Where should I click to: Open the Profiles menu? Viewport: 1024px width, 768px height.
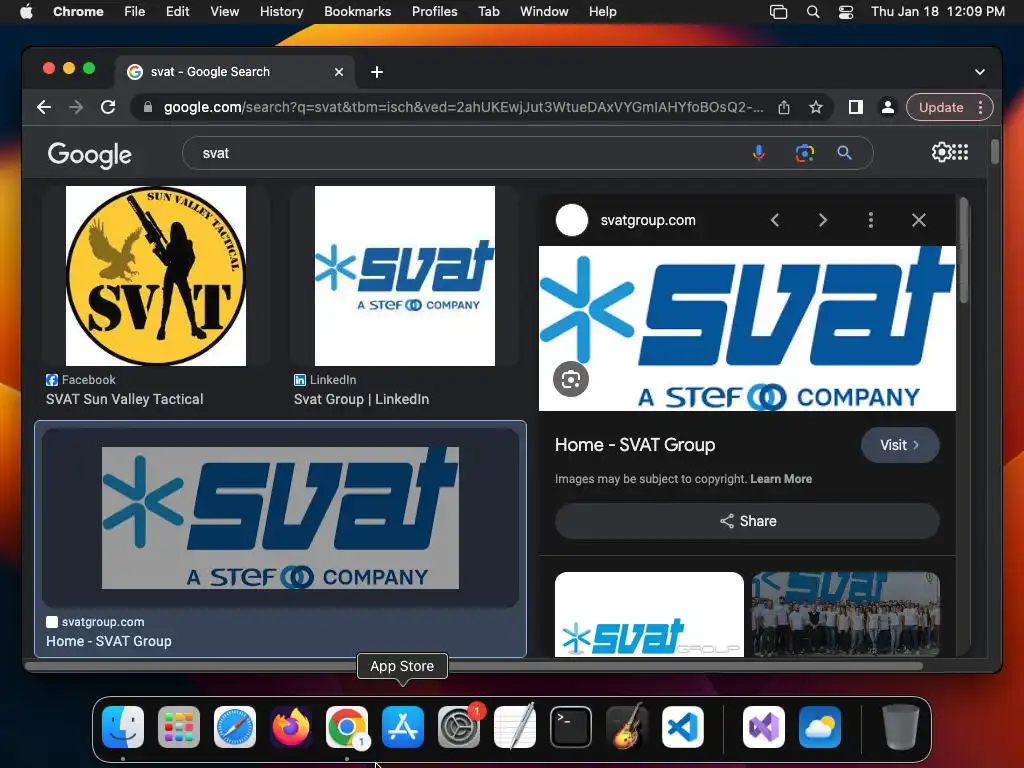point(434,11)
